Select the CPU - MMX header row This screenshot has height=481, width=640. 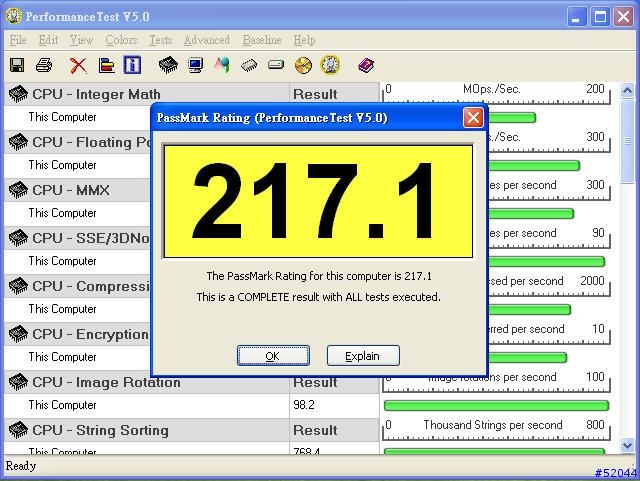pos(77,190)
